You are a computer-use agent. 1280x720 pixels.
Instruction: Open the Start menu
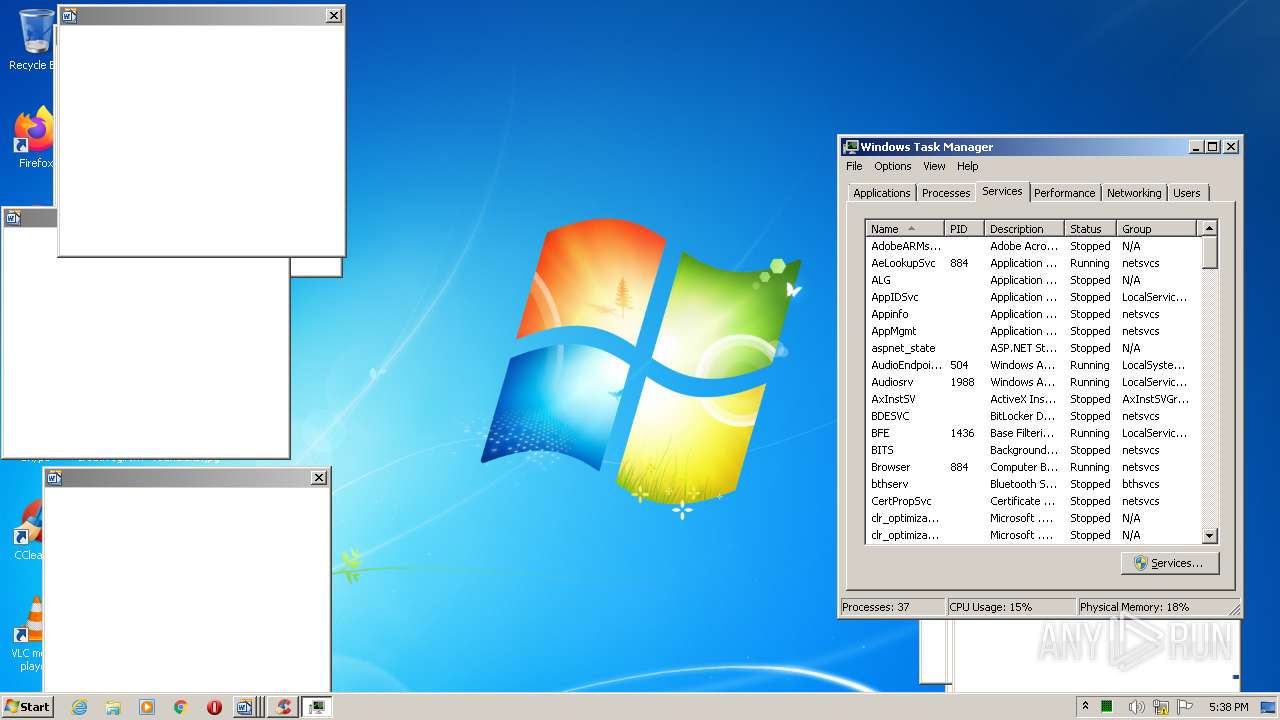(x=27, y=706)
